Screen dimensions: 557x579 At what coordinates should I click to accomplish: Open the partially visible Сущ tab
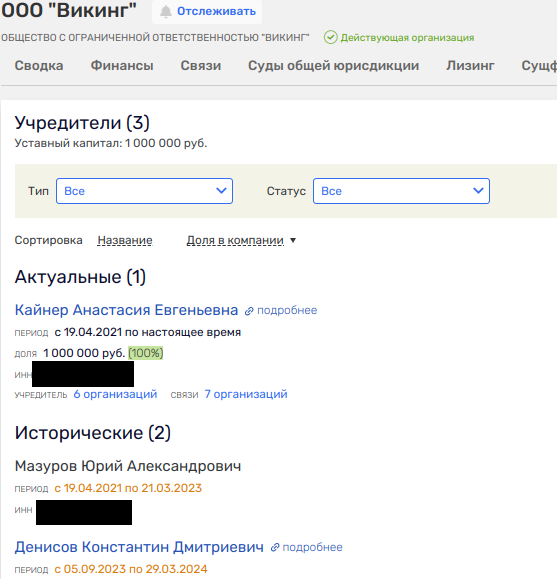point(539,65)
